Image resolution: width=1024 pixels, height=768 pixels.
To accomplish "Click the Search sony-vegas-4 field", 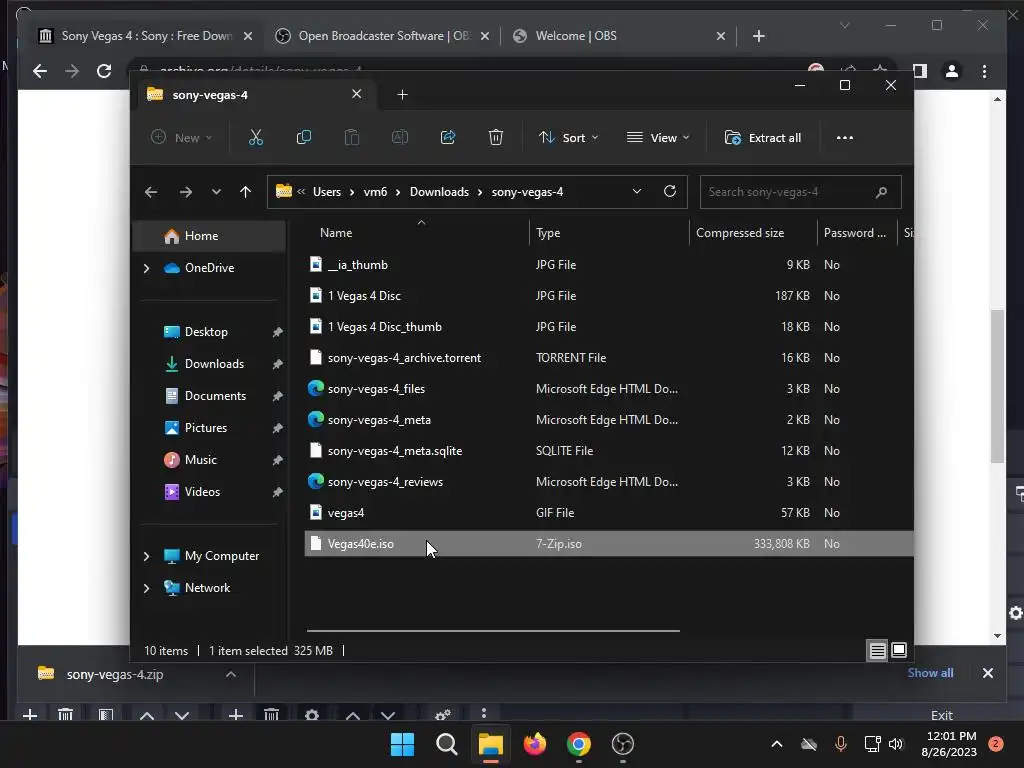I will (x=801, y=192).
